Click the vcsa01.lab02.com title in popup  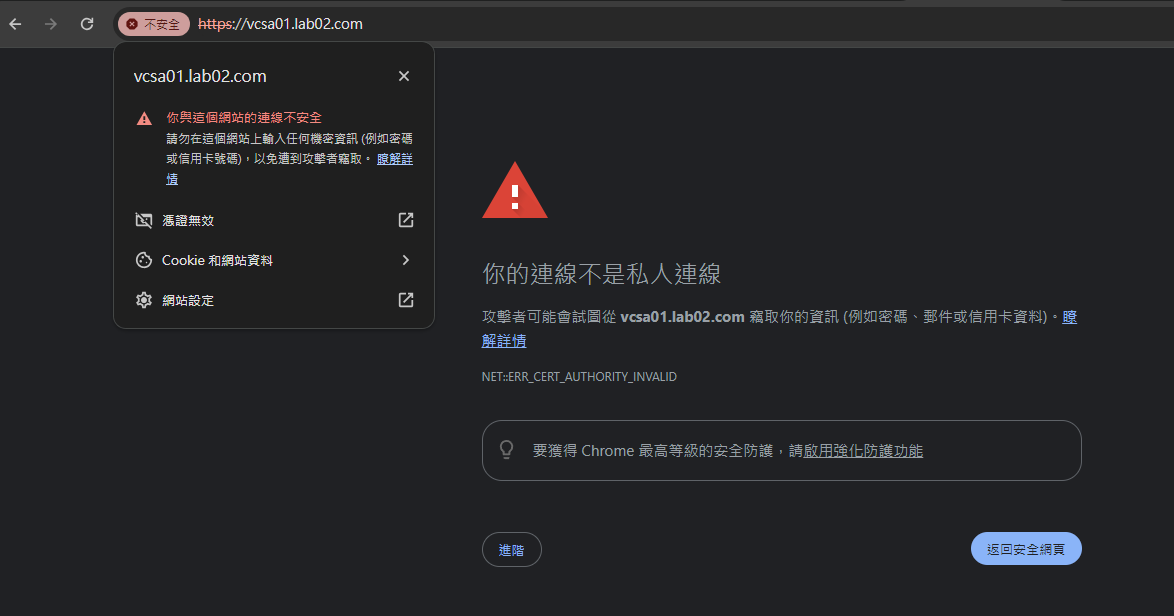[x=200, y=76]
